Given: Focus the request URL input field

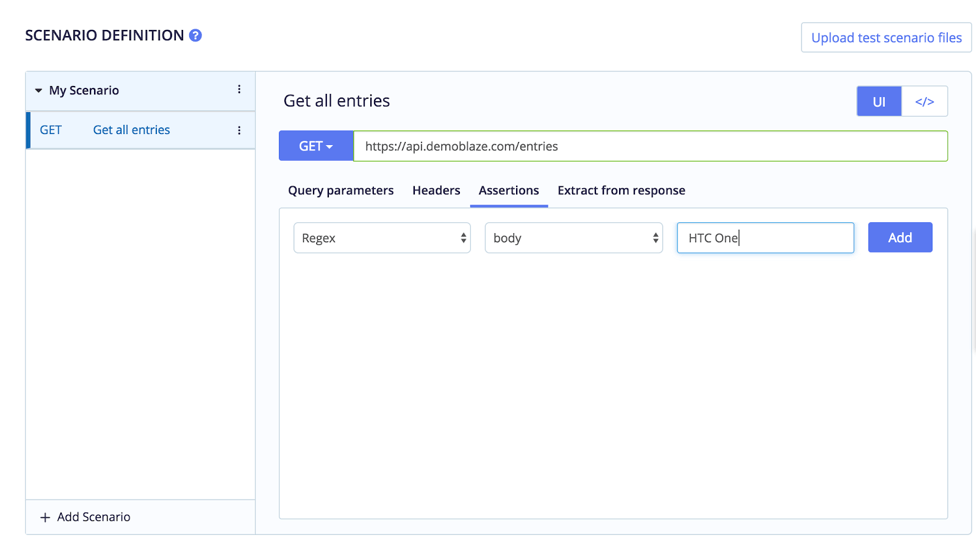Looking at the screenshot, I should [650, 146].
